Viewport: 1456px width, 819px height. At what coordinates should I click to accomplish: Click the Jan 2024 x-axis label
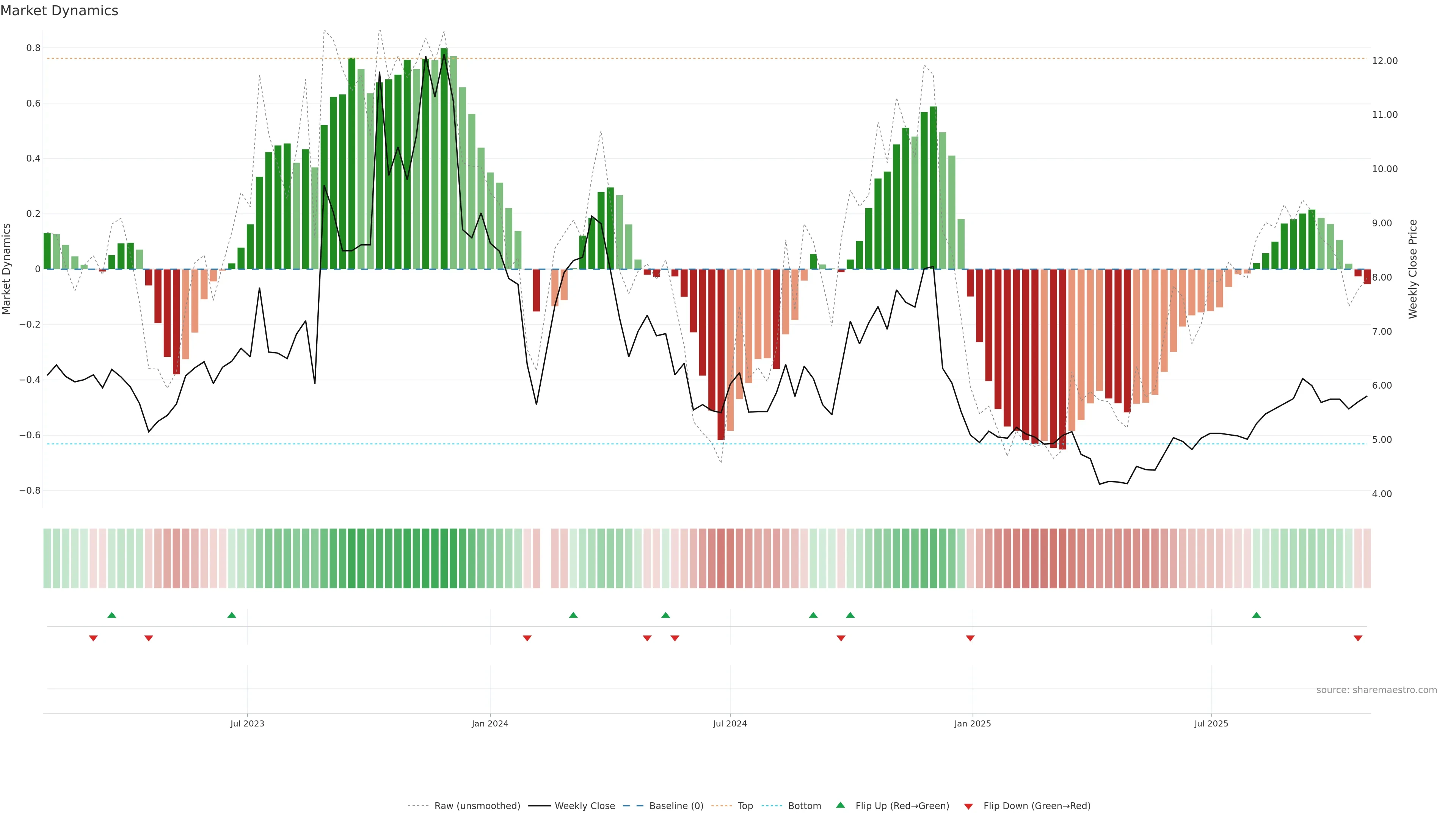[490, 723]
